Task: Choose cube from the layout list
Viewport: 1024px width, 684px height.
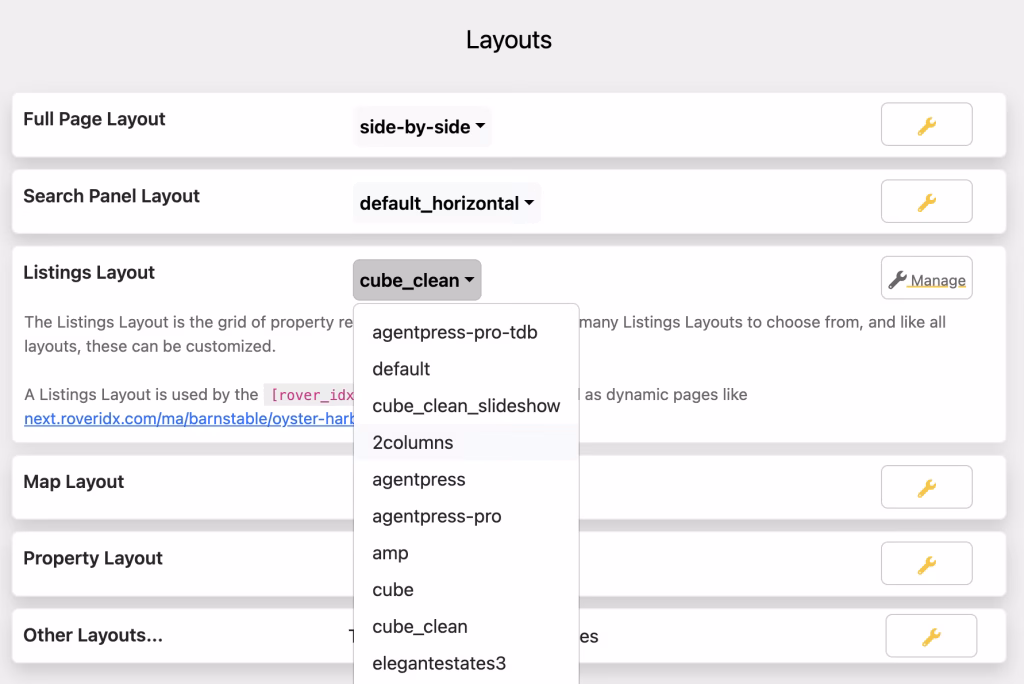Action: coord(393,590)
